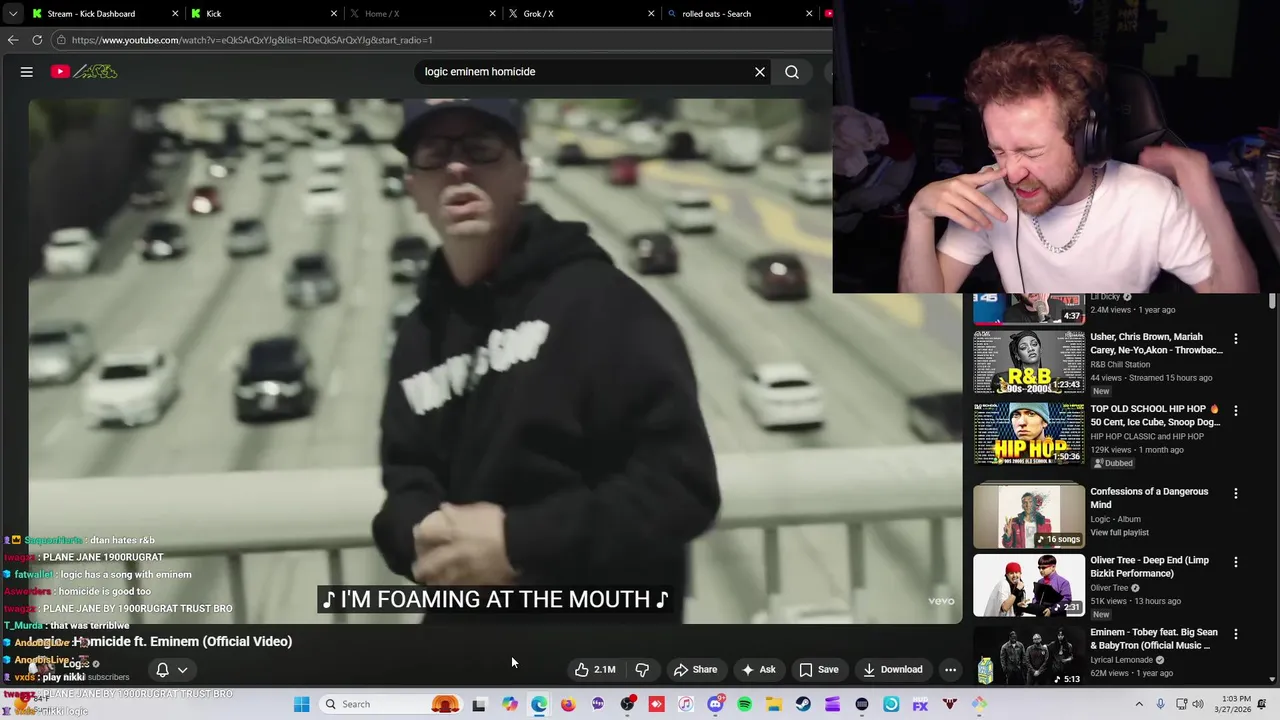Open options for Confessions of a Dangerous Mind

click(1236, 493)
